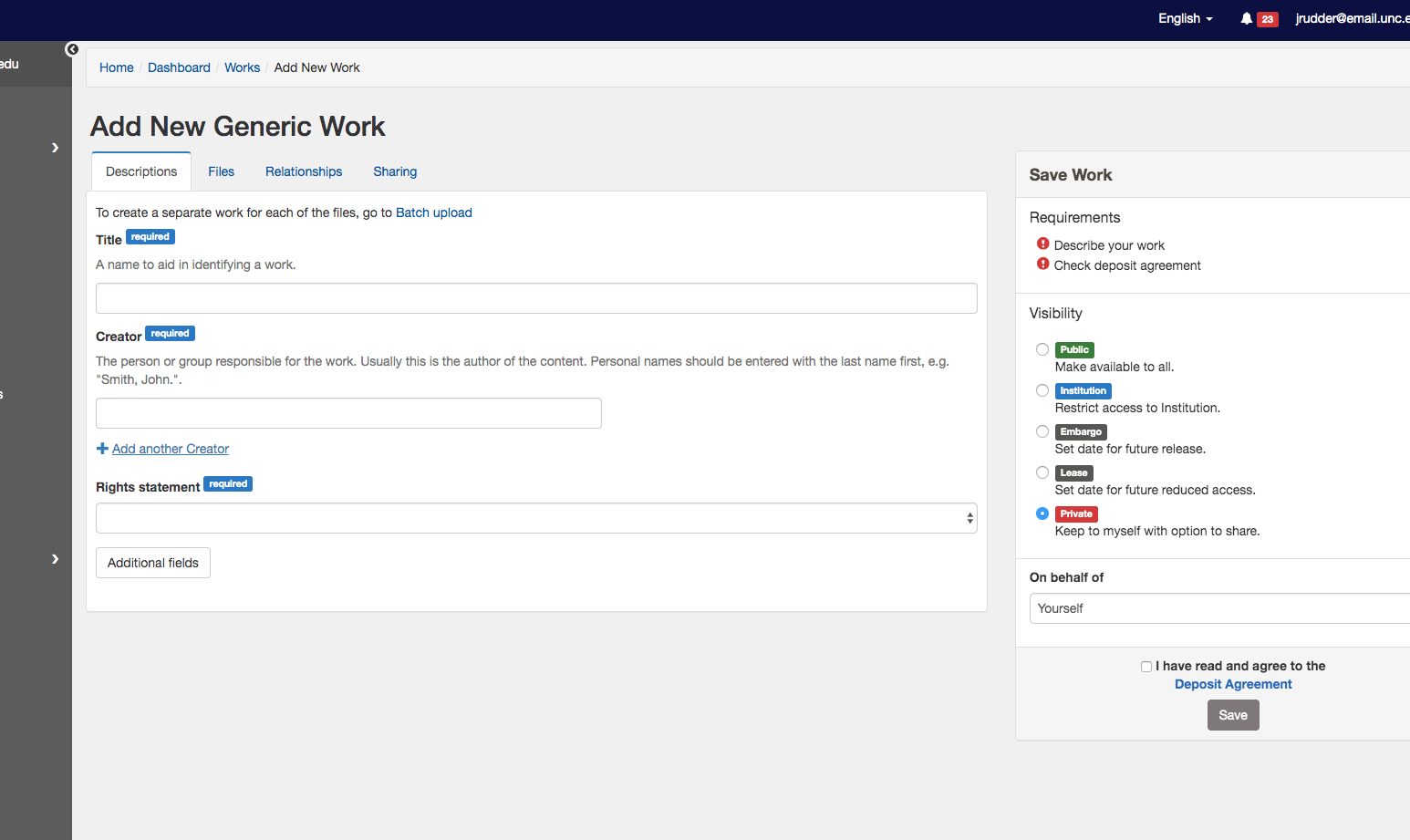Click the 'Add New Work' breadcrumb text
The image size is (1410, 840).
(317, 67)
